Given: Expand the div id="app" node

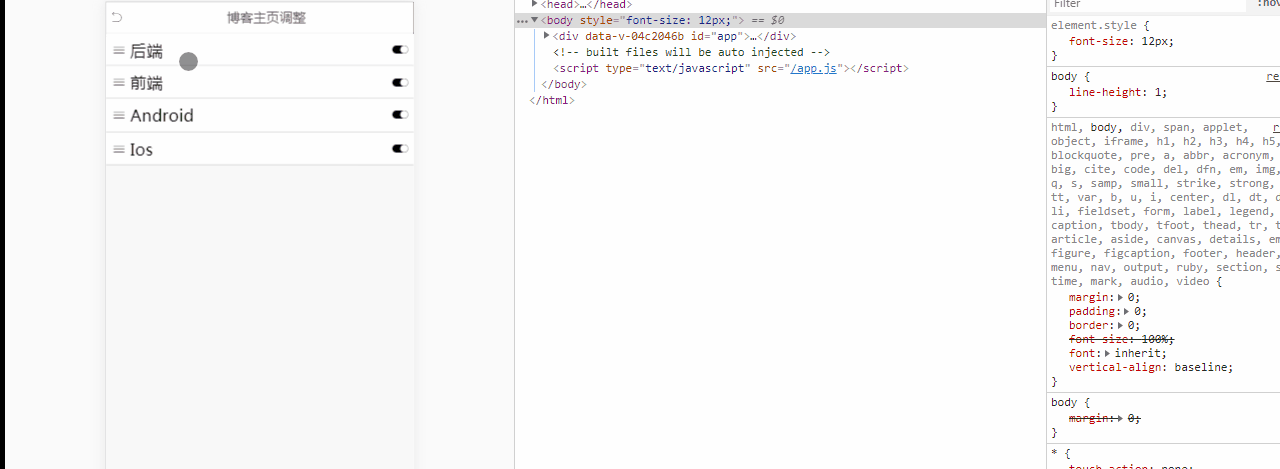Looking at the screenshot, I should 547,36.
